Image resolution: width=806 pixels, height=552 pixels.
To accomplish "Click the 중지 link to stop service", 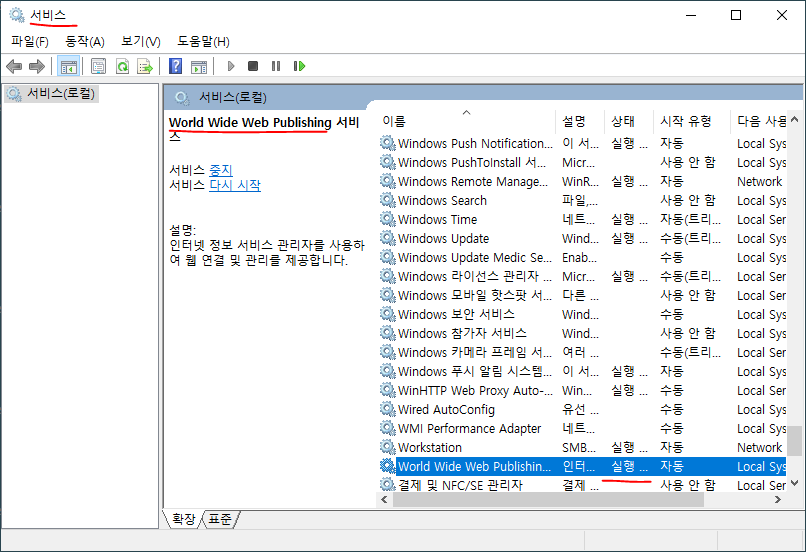I will coord(221,170).
